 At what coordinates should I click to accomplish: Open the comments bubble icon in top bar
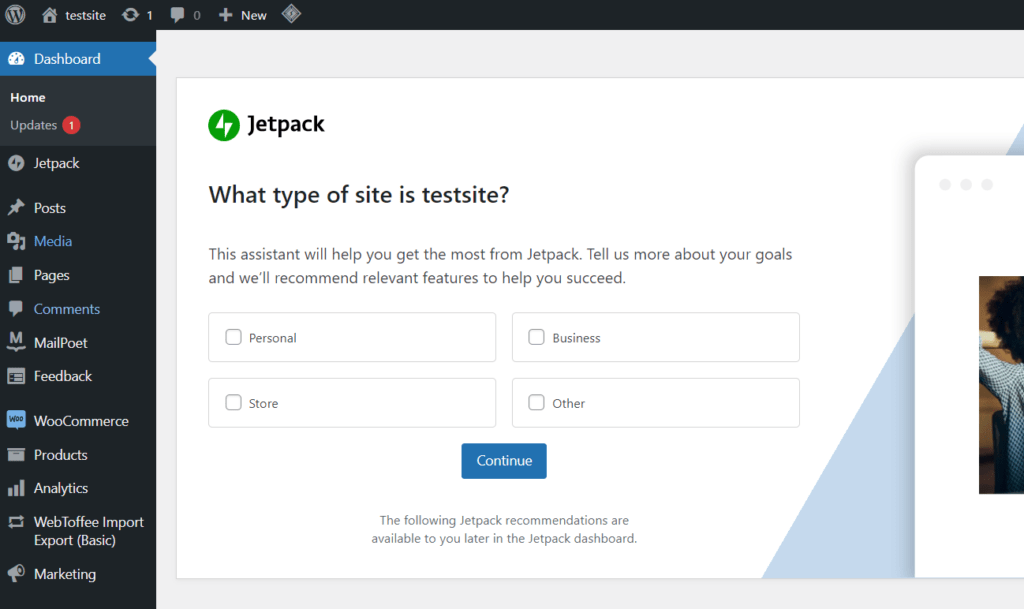pos(178,15)
